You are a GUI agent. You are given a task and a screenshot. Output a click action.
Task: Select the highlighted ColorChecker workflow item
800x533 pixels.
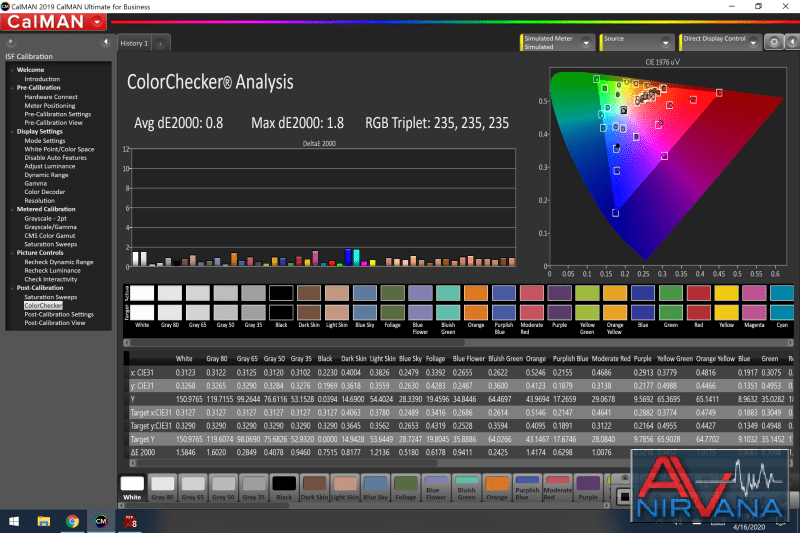click(43, 306)
